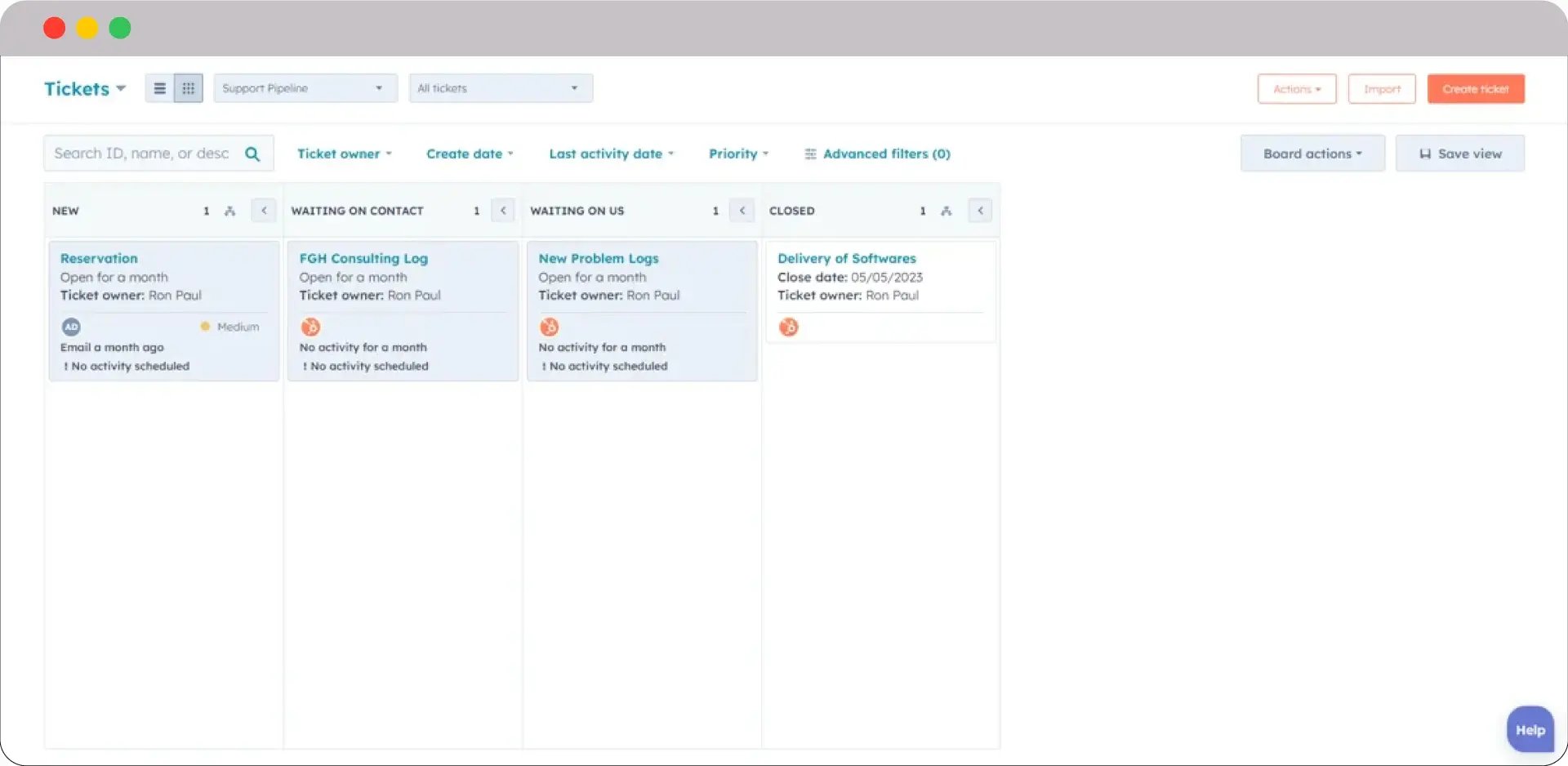Select the board view icon
The height and width of the screenshot is (766, 1568).
point(189,87)
